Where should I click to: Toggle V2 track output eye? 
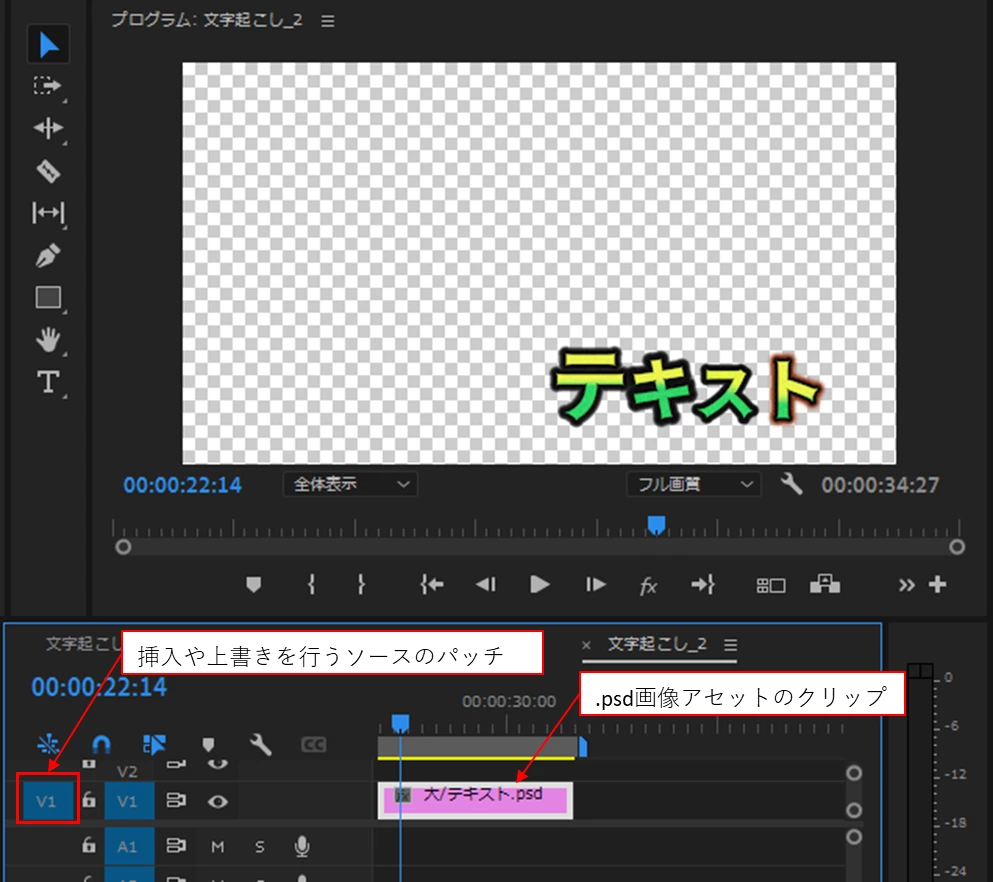(218, 764)
